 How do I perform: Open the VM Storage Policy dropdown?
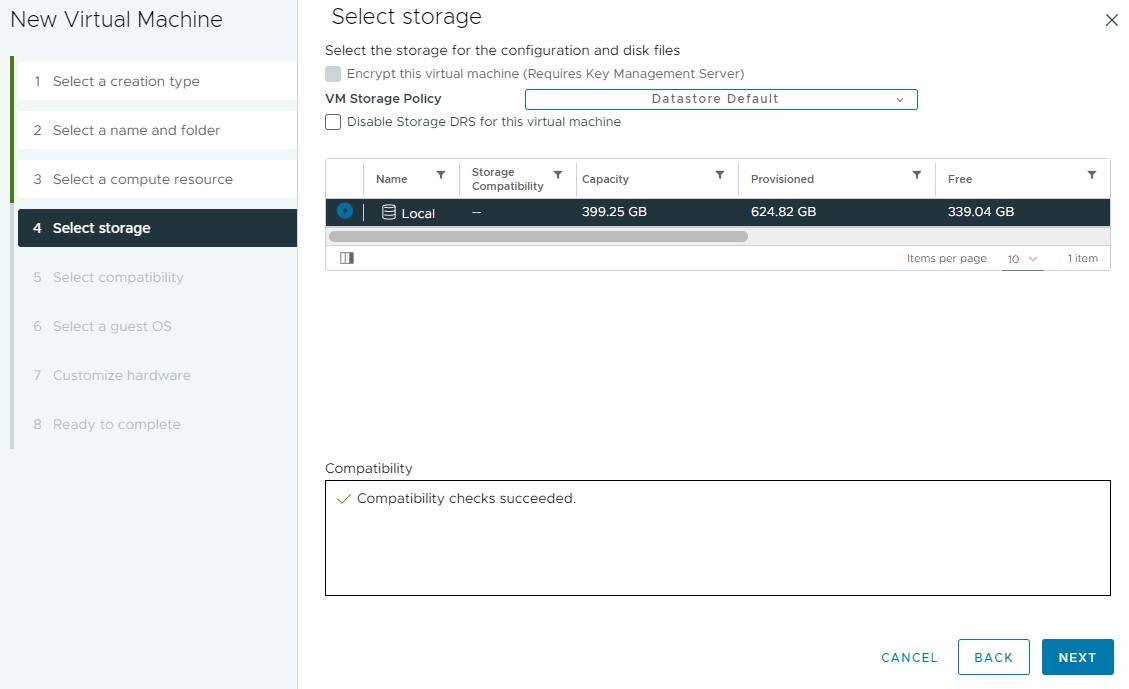[x=720, y=99]
